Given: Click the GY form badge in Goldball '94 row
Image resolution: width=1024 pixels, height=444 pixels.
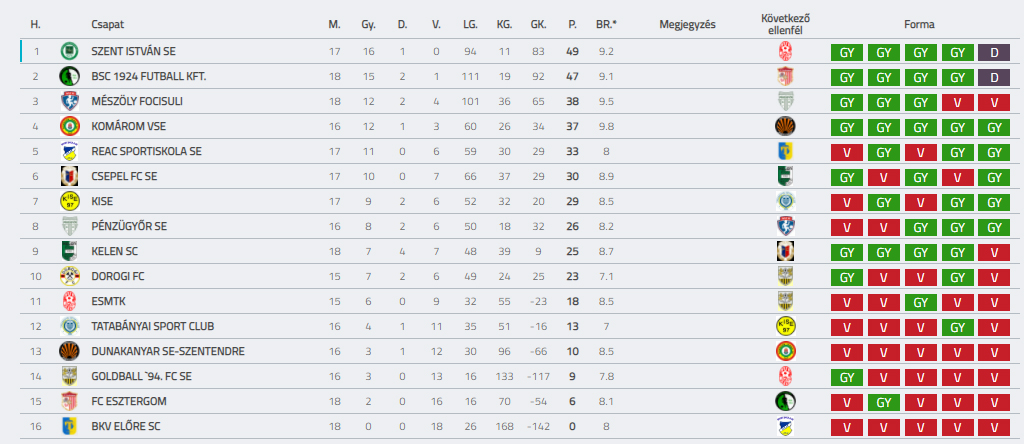Looking at the screenshot, I should pyautogui.click(x=847, y=377).
